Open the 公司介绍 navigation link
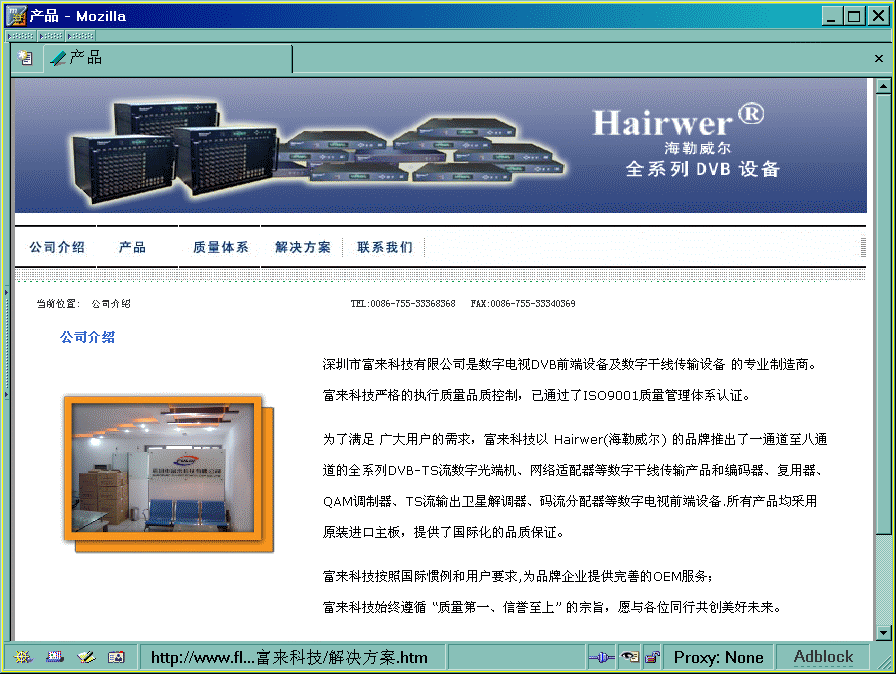The width and height of the screenshot is (896, 674). (x=57, y=247)
